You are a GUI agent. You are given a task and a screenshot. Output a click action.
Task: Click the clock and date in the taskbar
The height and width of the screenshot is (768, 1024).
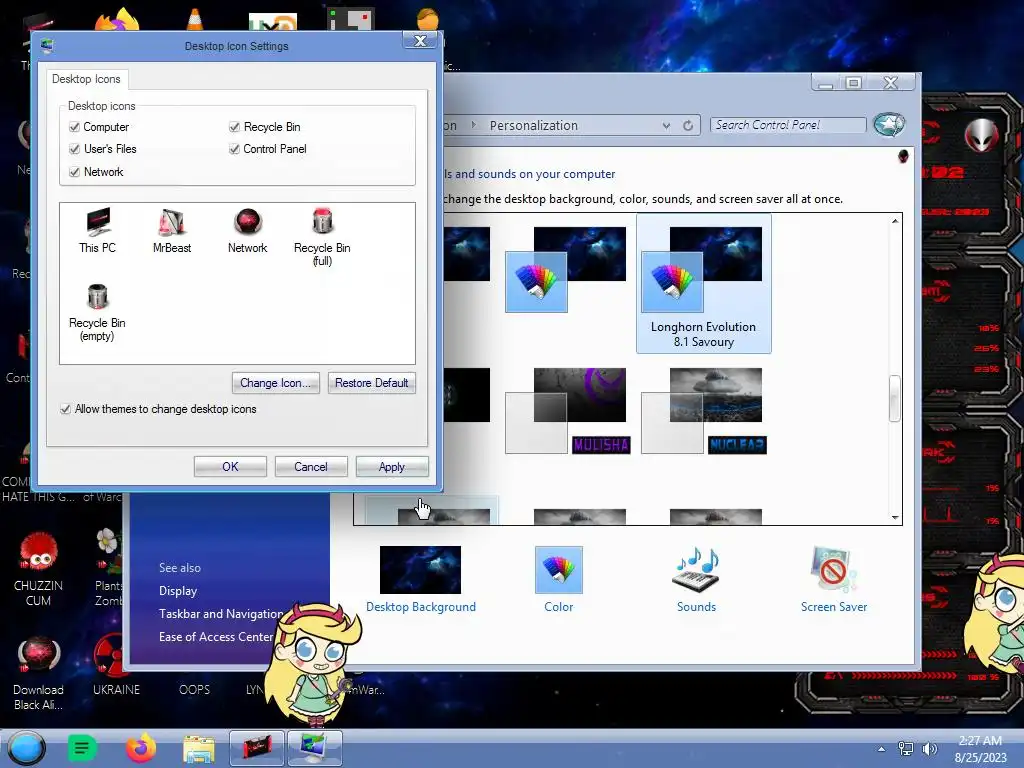coord(980,749)
